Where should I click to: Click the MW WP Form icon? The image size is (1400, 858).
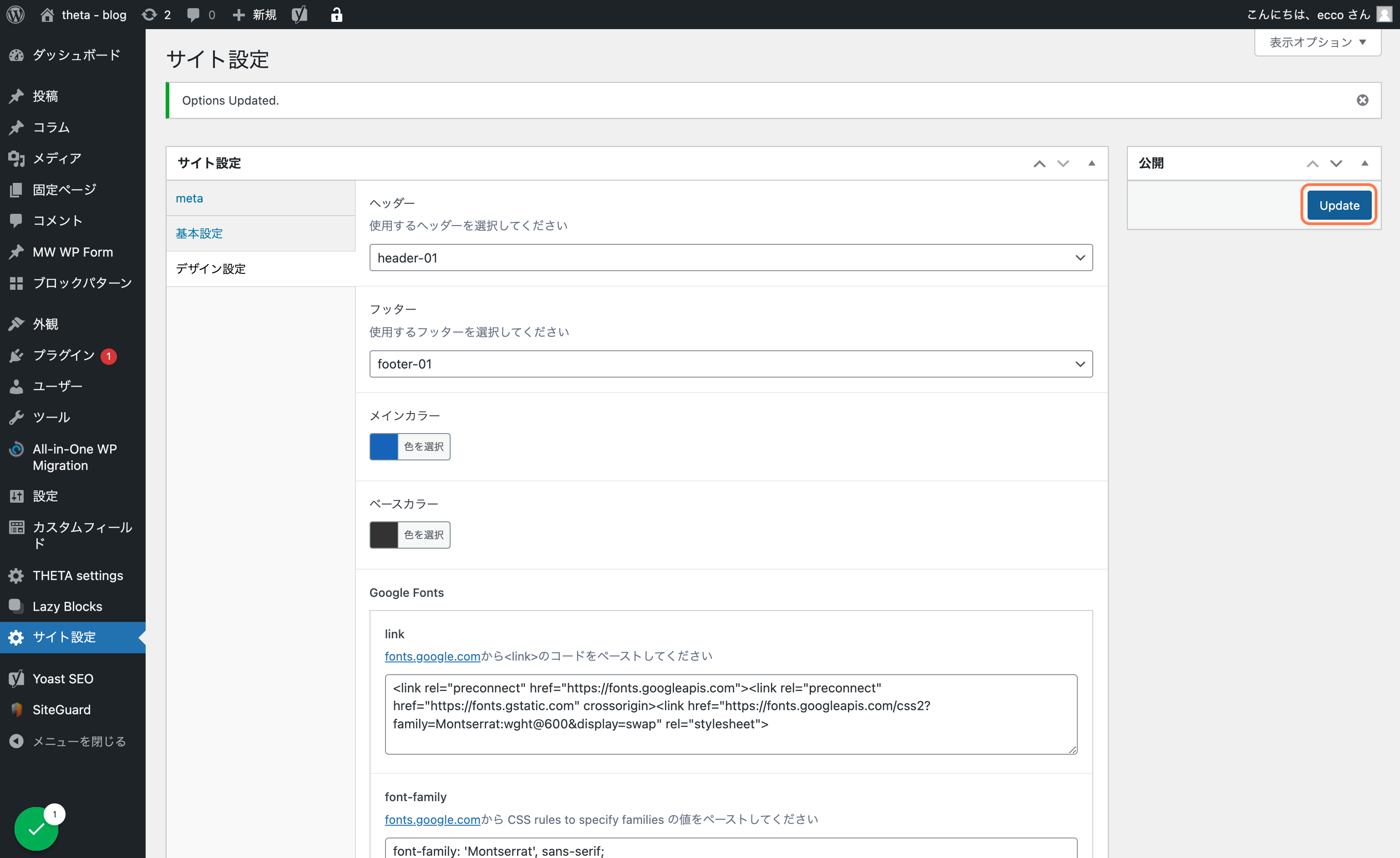16,252
